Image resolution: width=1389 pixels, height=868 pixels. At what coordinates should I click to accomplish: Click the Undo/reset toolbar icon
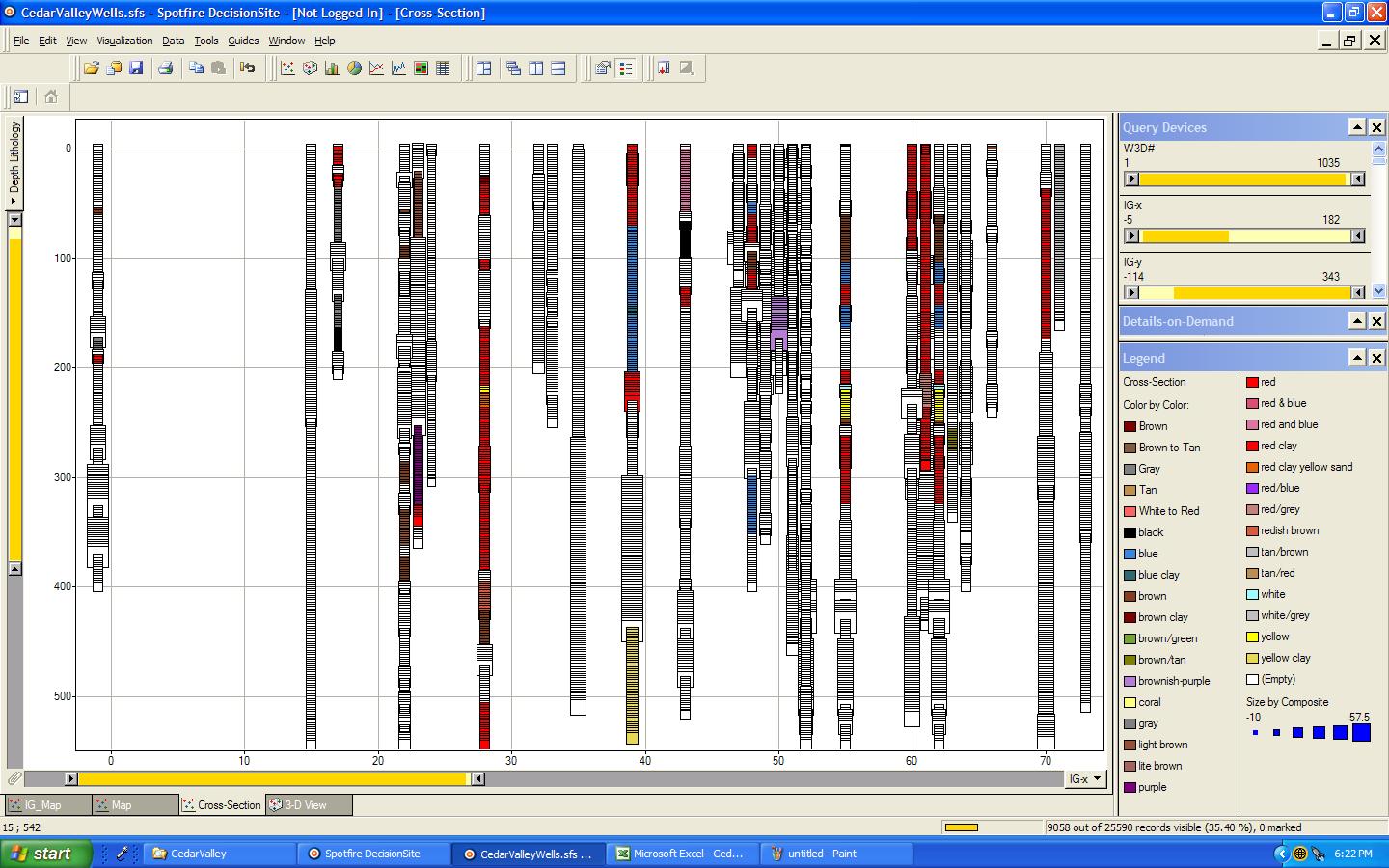tap(248, 68)
